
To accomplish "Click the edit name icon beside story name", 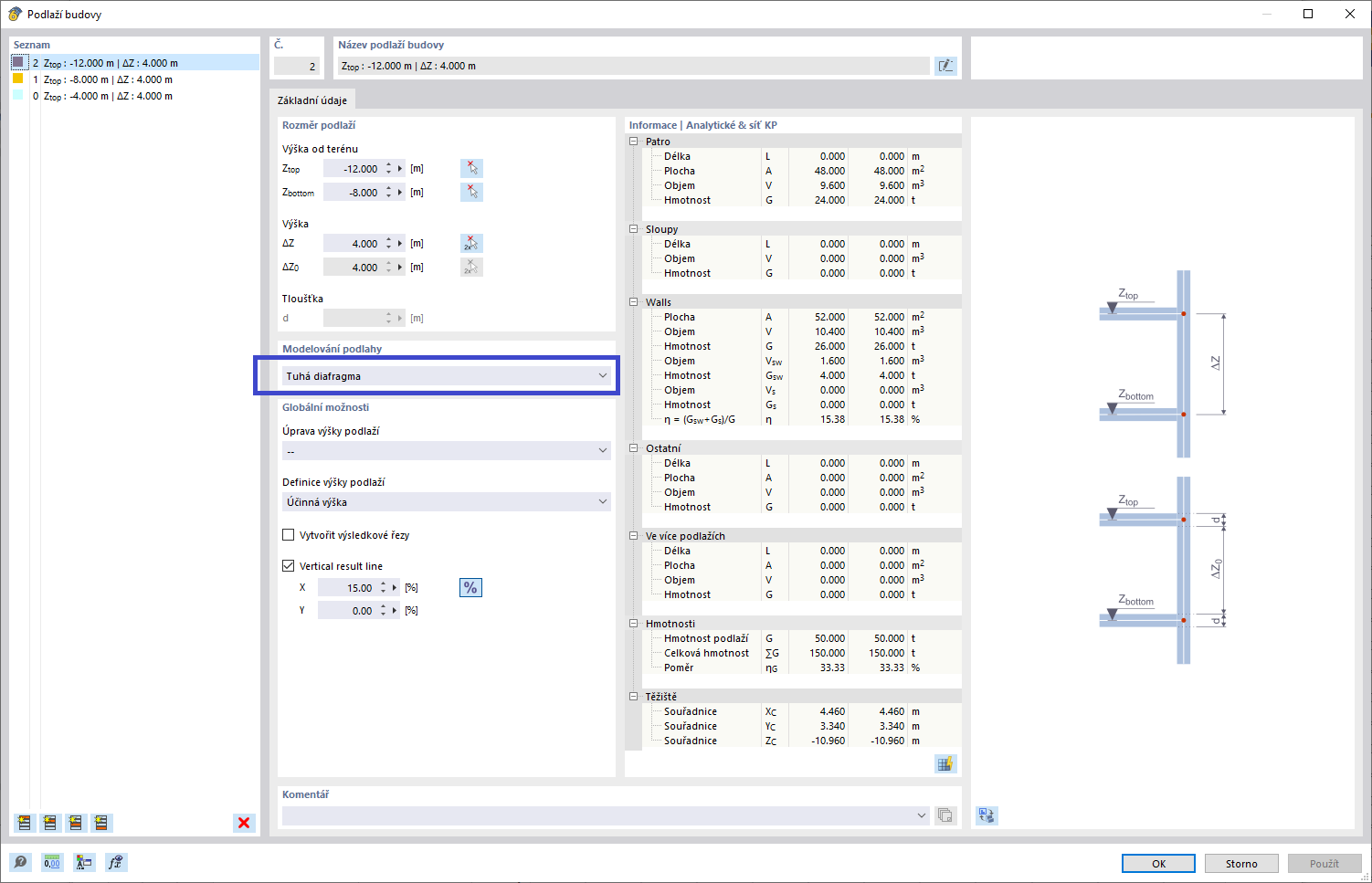I will pos(945,66).
